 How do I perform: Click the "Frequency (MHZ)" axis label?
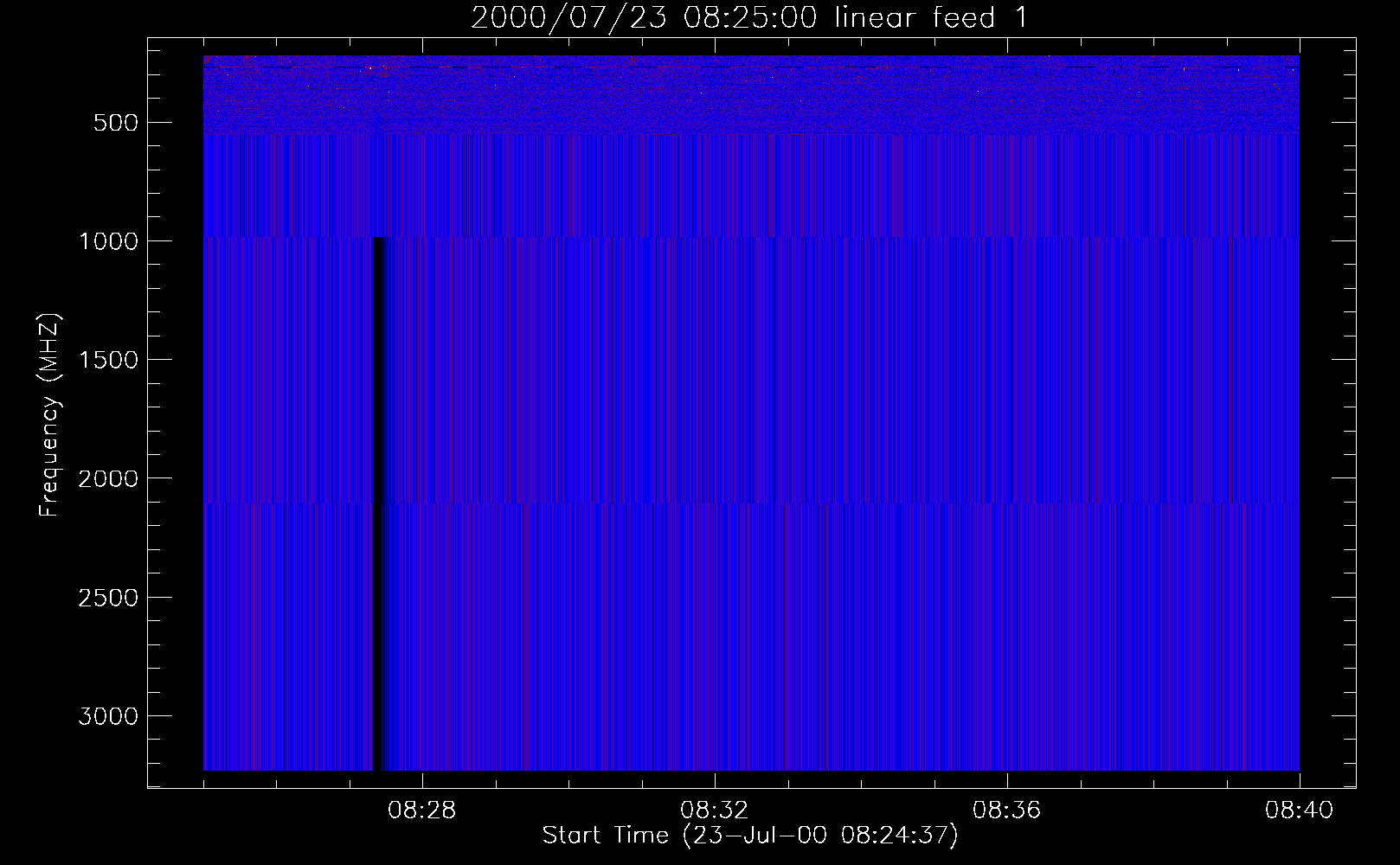pos(49,414)
